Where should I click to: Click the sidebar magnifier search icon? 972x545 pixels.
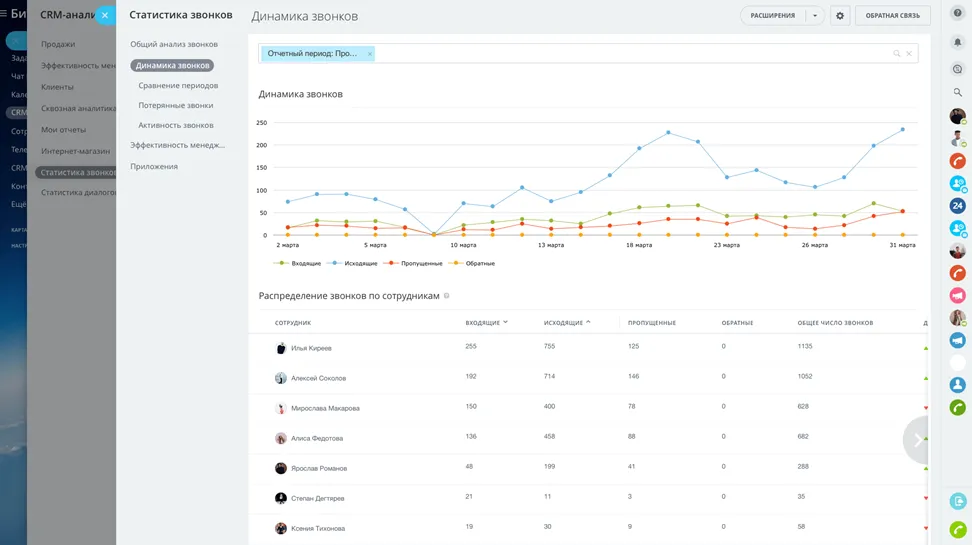957,92
